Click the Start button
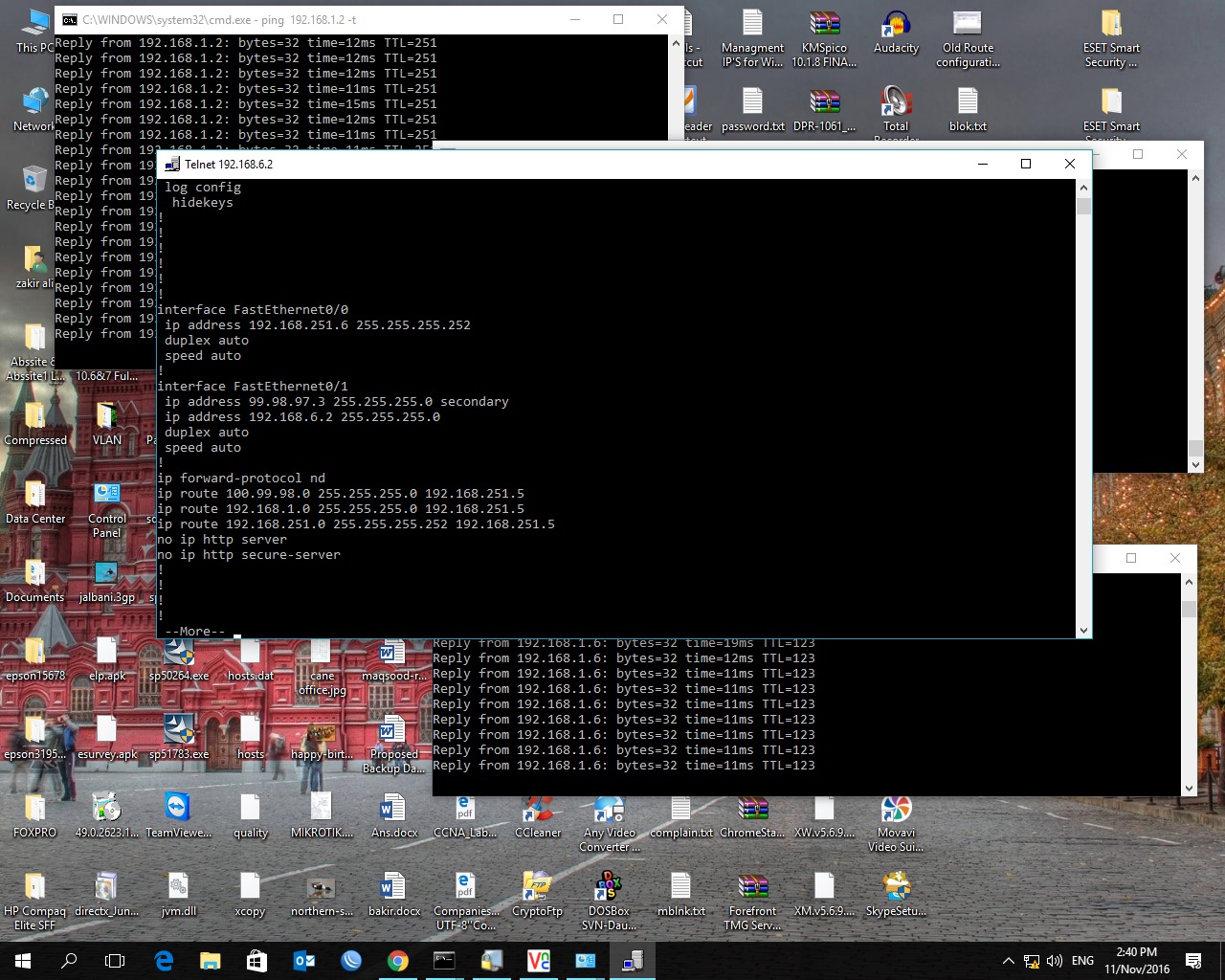The width and height of the screenshot is (1225, 980). click(x=21, y=960)
